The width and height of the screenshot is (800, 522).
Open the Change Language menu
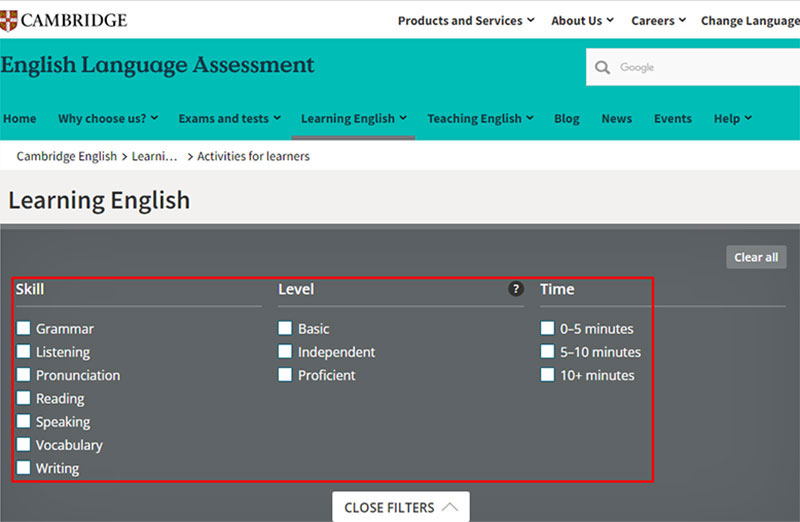coord(750,21)
